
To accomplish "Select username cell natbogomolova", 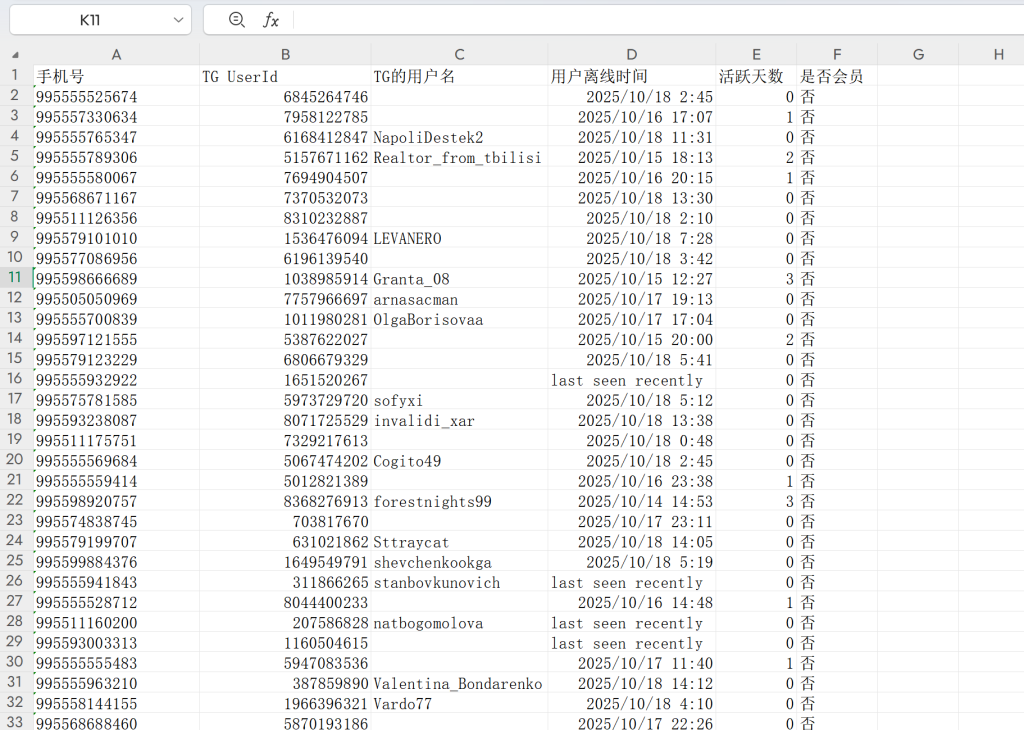I will coord(459,622).
